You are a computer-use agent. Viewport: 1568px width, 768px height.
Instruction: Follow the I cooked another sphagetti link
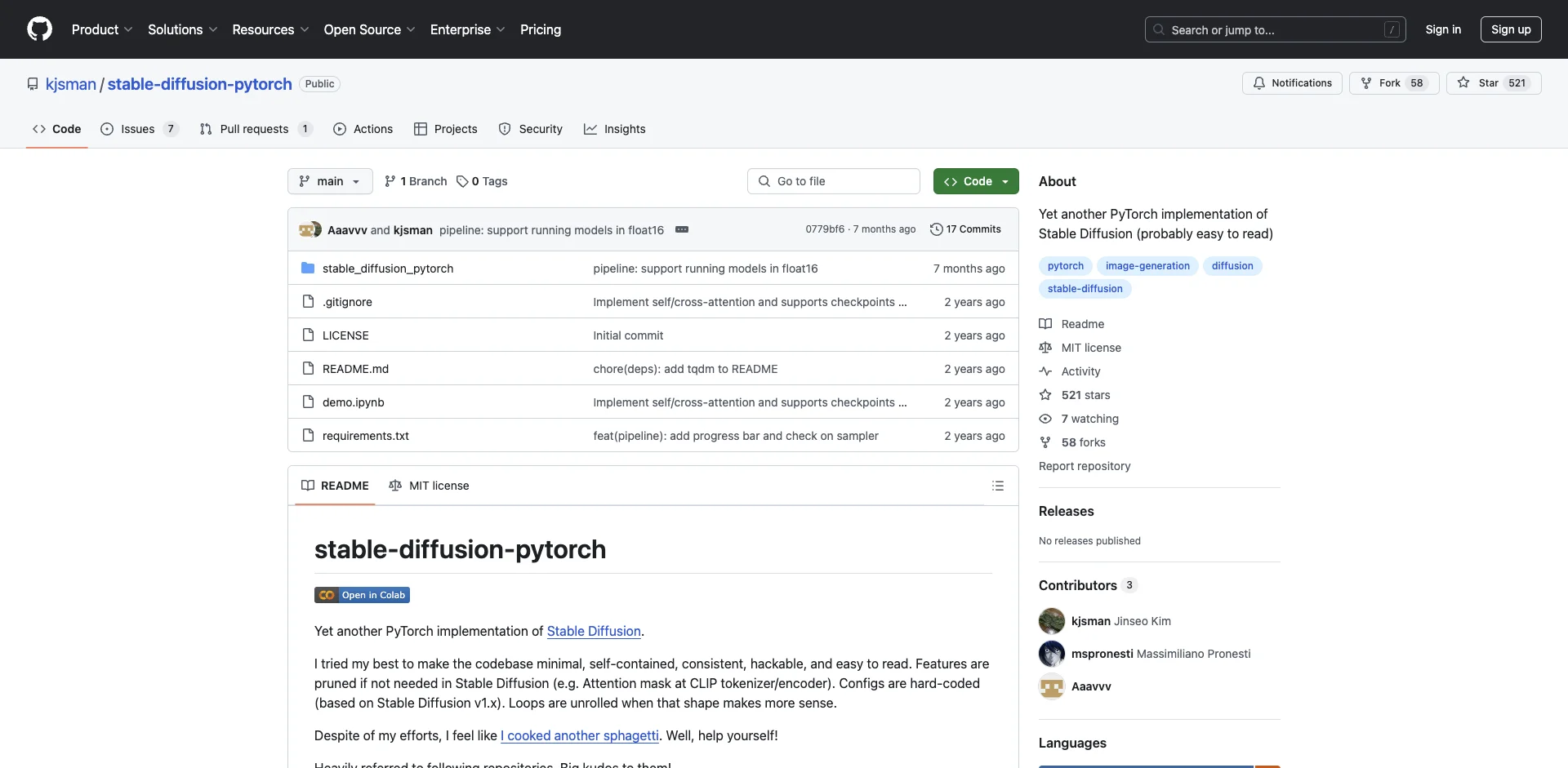coord(580,735)
